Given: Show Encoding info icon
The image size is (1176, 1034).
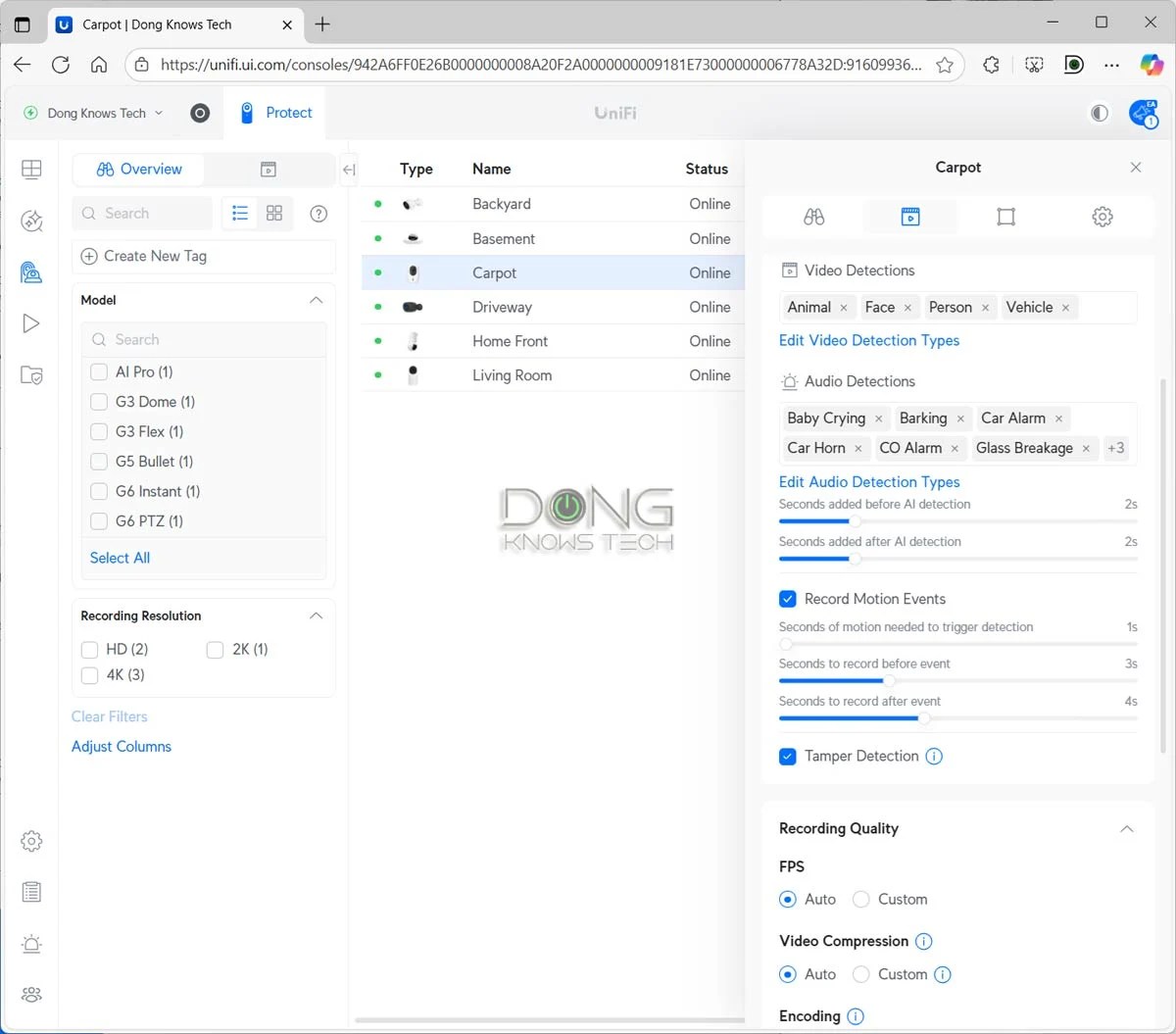Looking at the screenshot, I should (x=856, y=1016).
